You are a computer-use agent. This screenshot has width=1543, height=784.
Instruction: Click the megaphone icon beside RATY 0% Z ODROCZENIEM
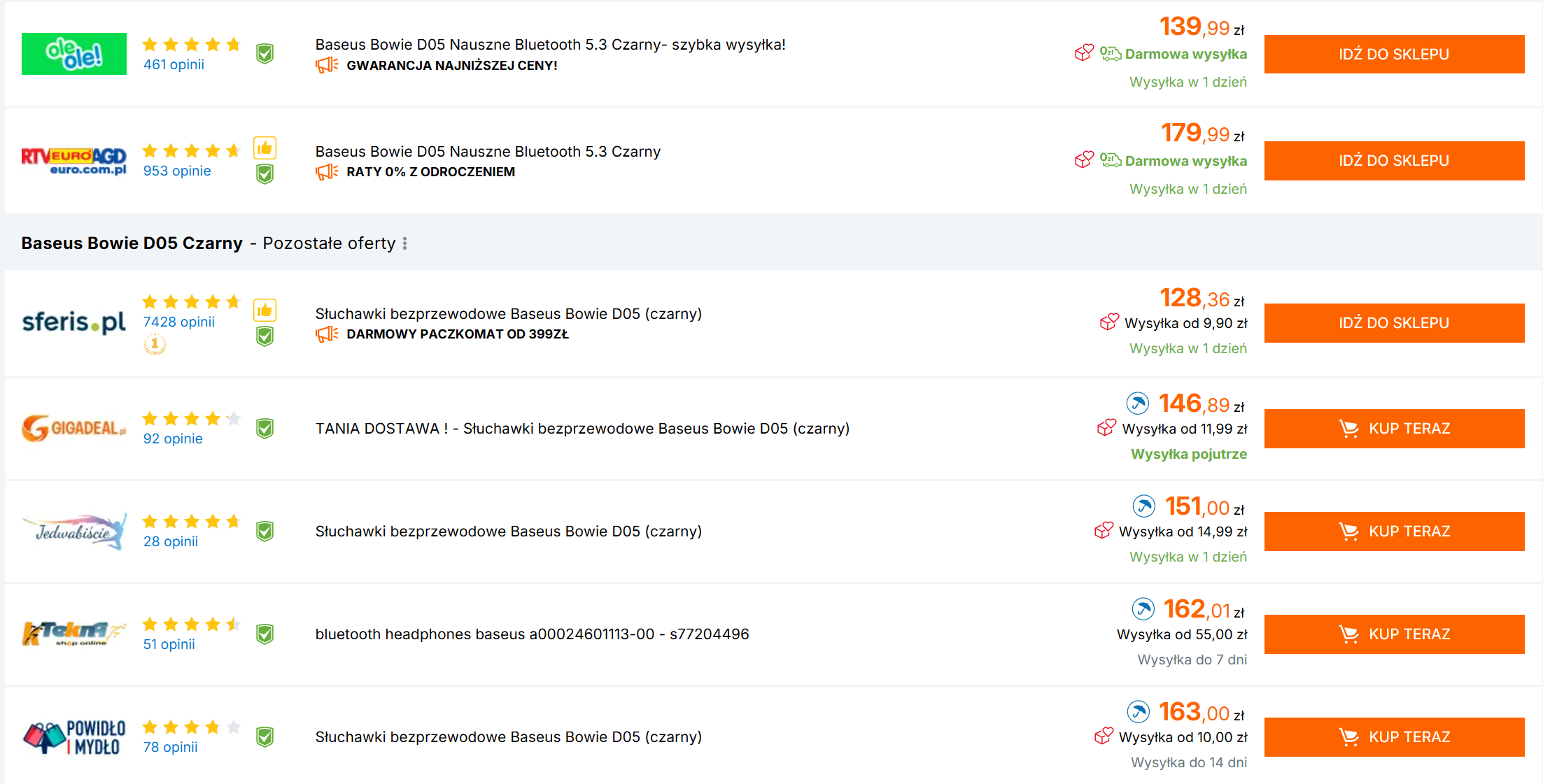click(327, 172)
